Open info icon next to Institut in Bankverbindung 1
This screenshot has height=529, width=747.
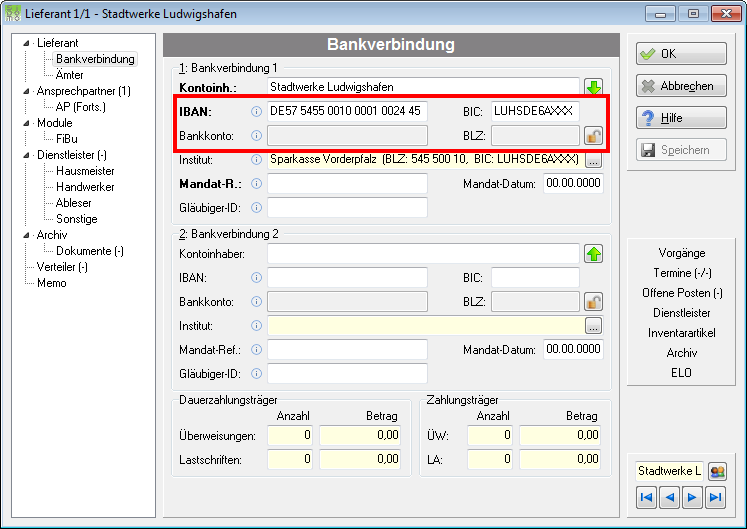click(256, 160)
